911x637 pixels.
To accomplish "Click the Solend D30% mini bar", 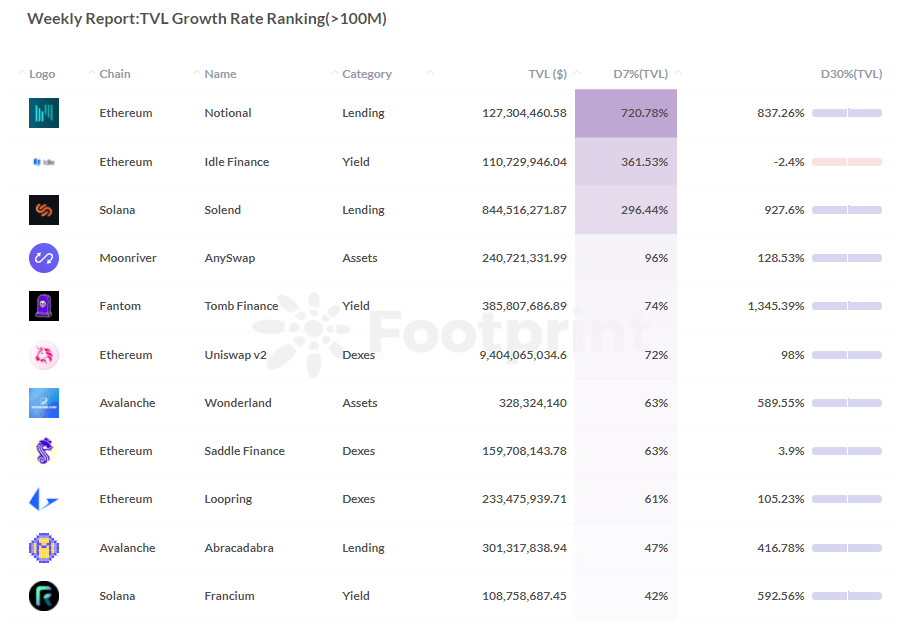I will (x=847, y=210).
